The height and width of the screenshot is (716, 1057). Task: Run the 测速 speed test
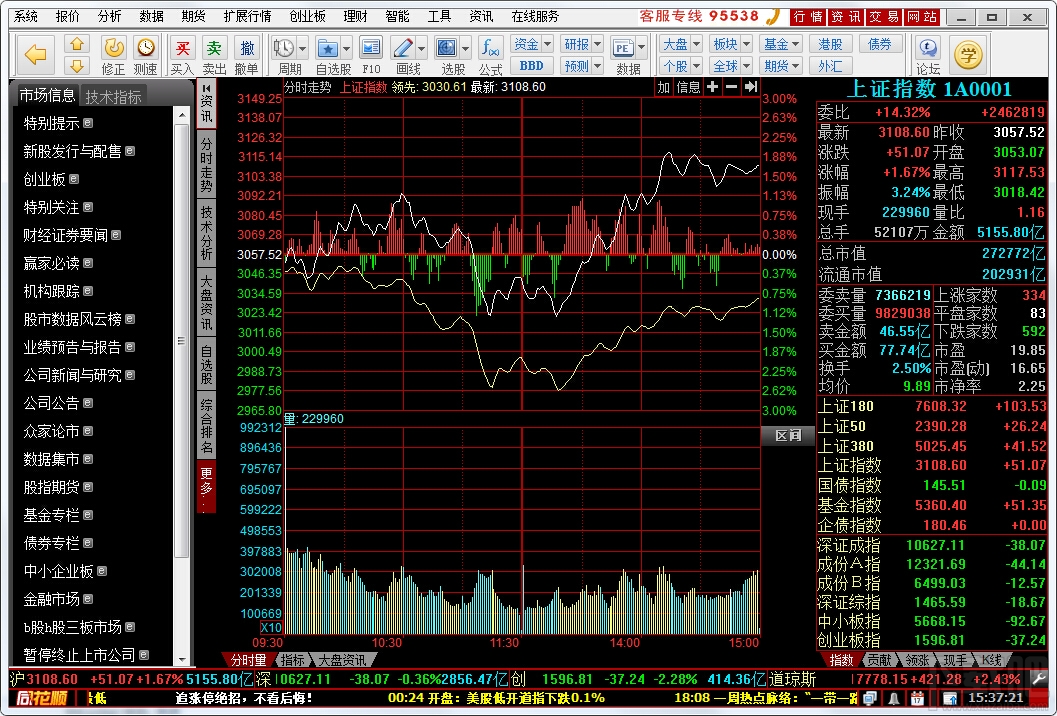145,55
